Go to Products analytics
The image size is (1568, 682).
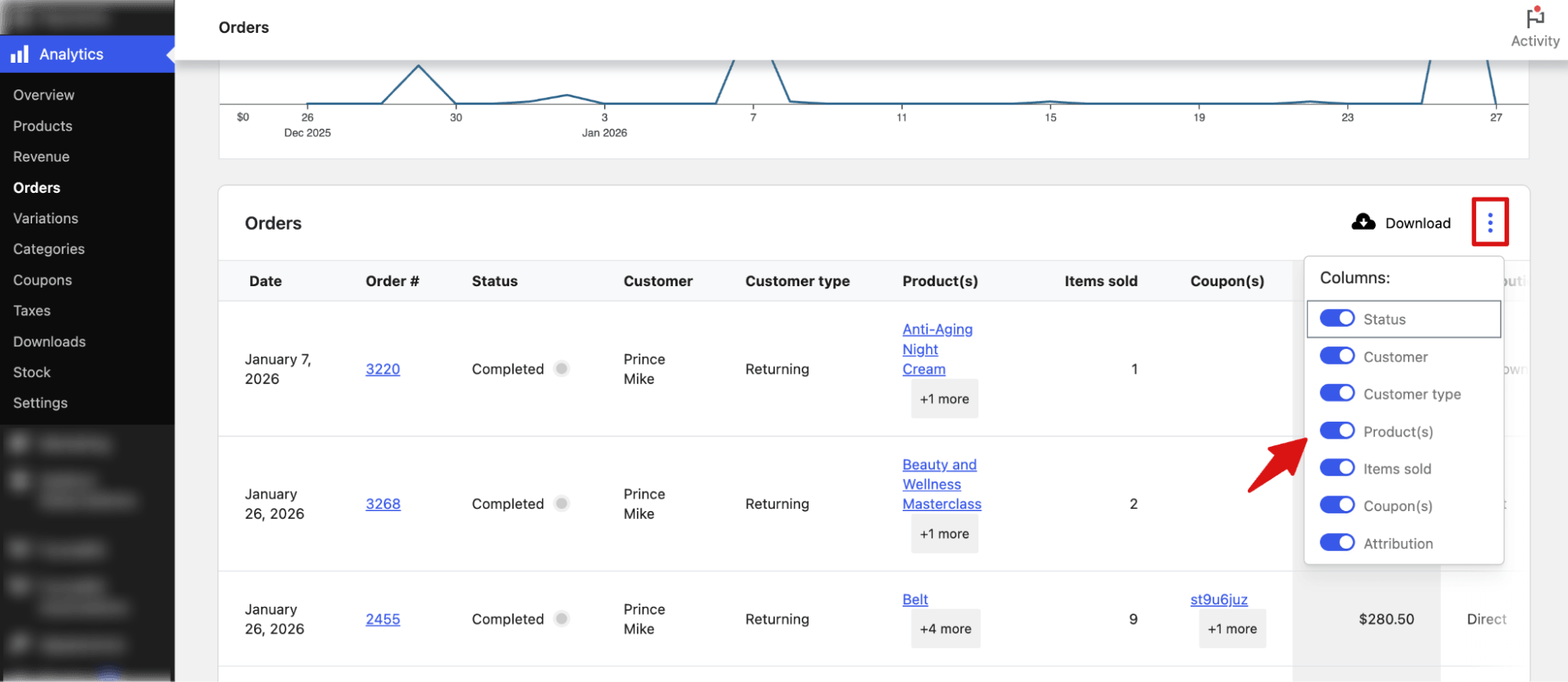tap(42, 125)
